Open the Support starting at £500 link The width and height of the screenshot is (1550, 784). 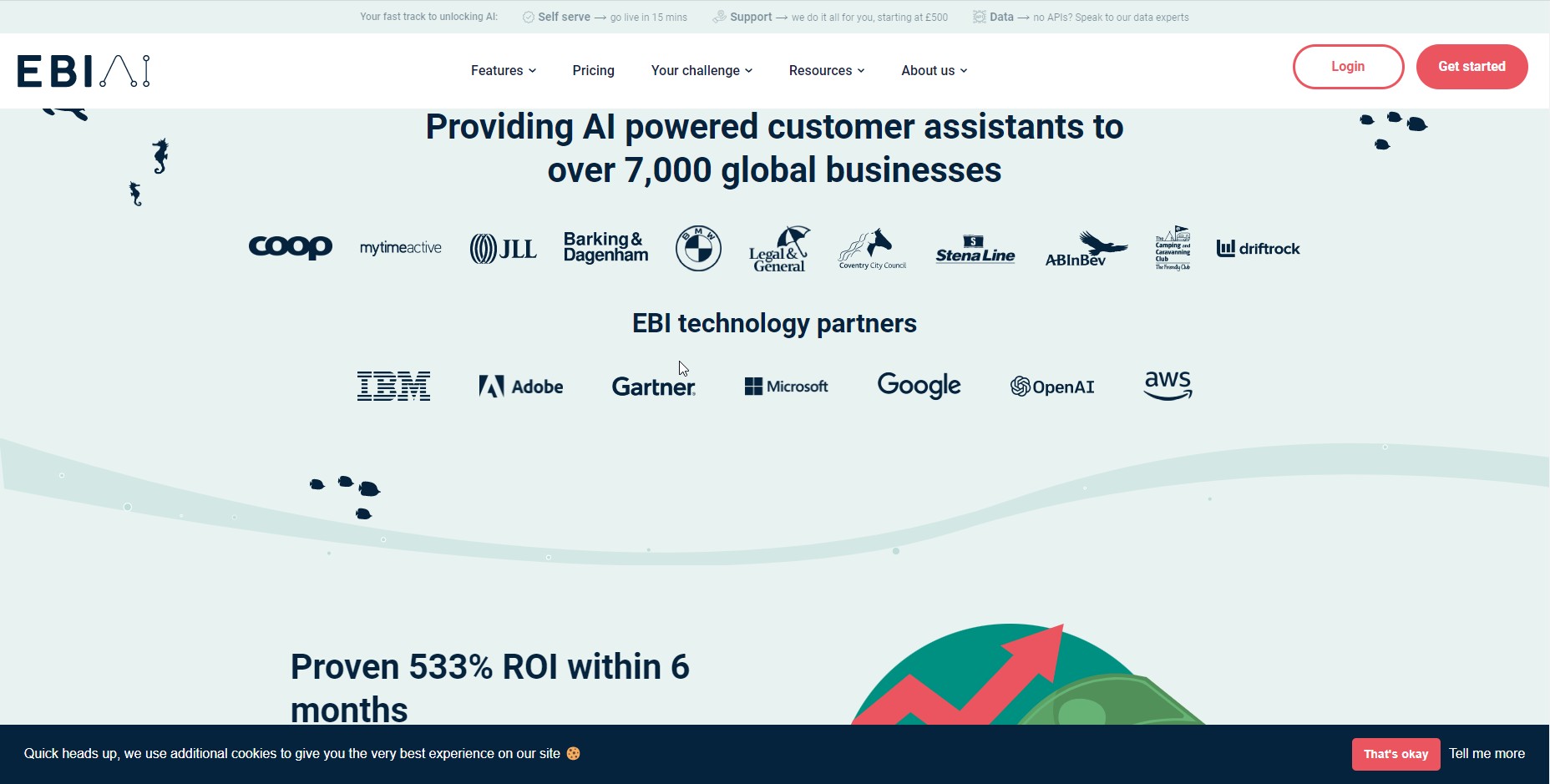(830, 17)
